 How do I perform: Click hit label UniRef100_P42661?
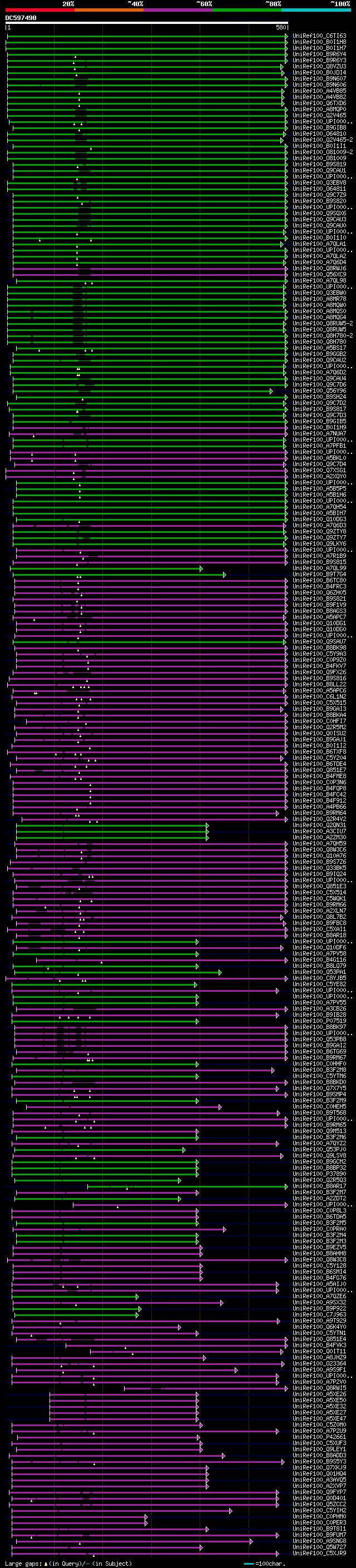tap(319, 1437)
